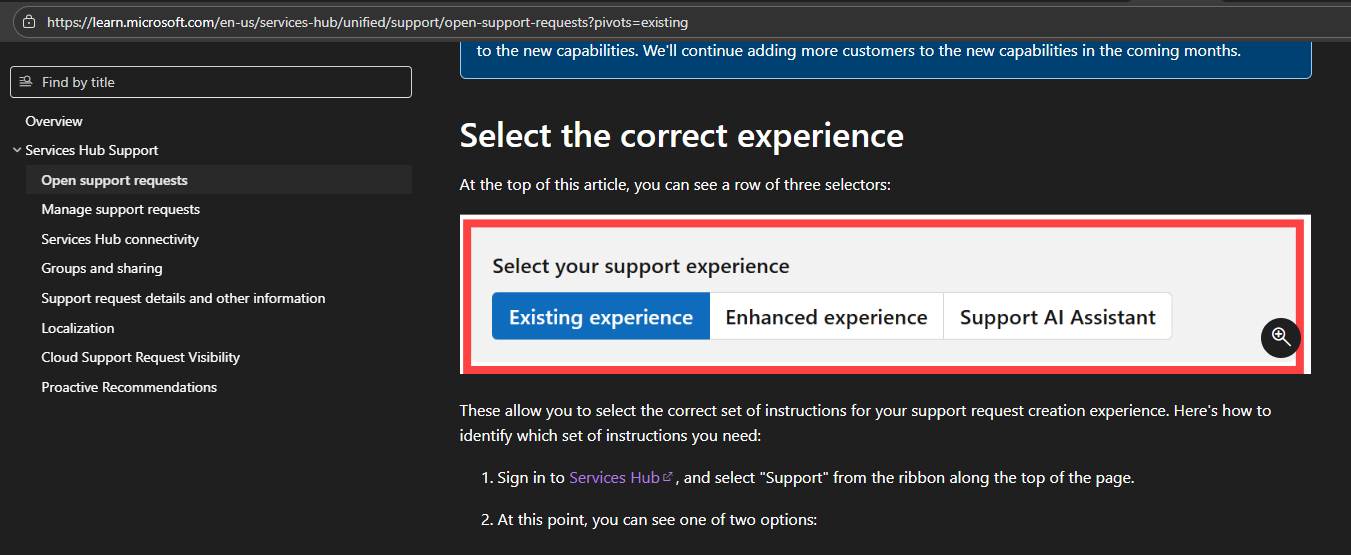
Task: Open the Overview page in the sidebar
Action: pos(54,121)
